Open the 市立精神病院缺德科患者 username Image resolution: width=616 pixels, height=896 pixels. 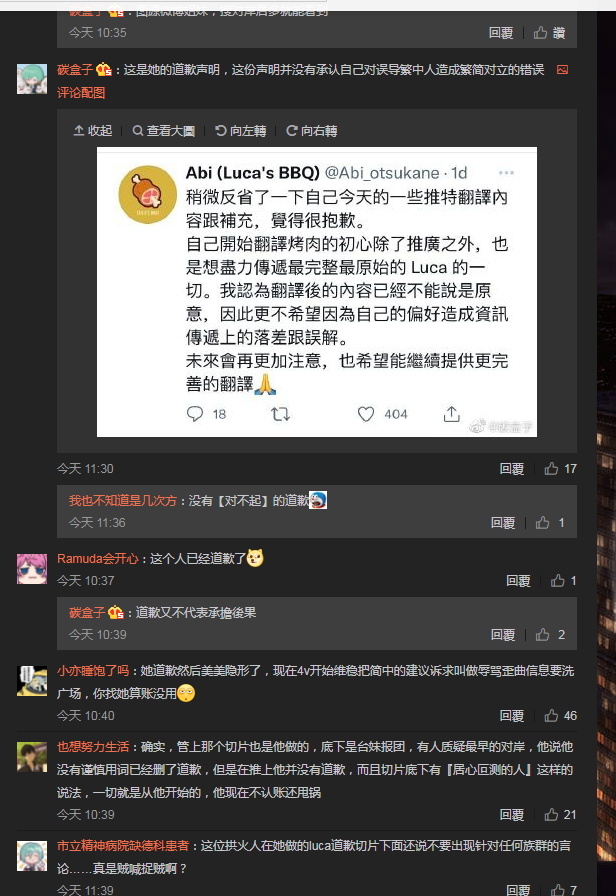pos(123,846)
